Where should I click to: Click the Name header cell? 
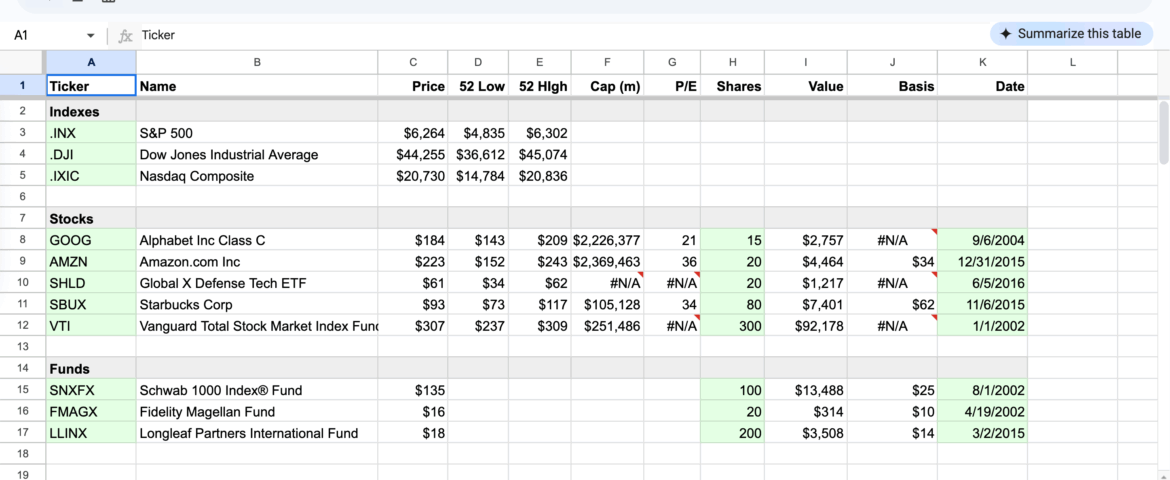point(257,86)
